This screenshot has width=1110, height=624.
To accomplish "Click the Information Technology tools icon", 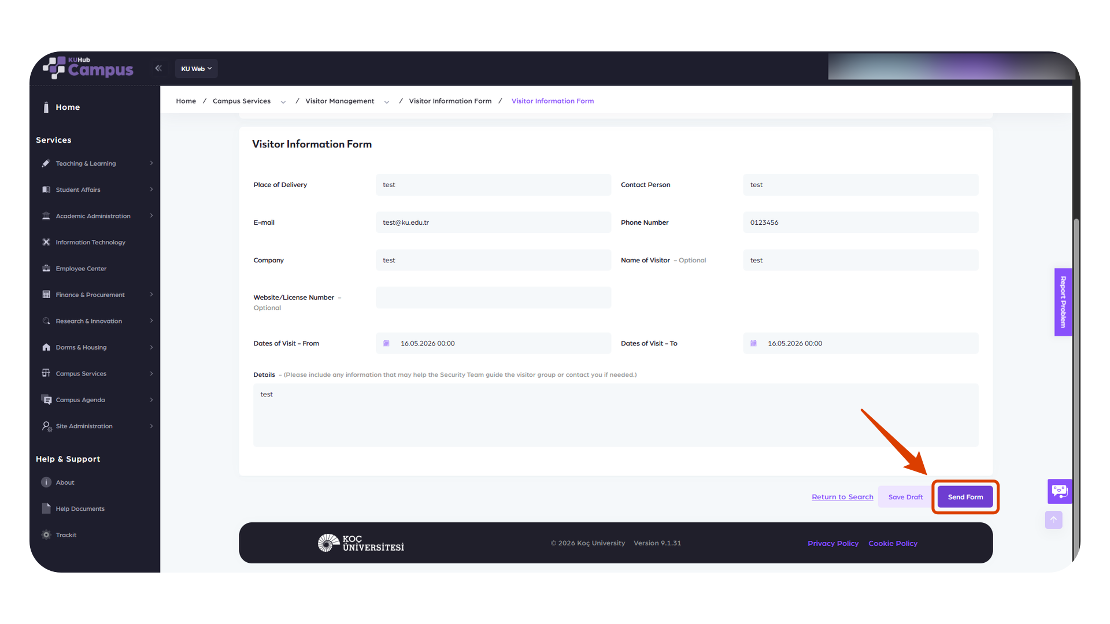I will [46, 242].
